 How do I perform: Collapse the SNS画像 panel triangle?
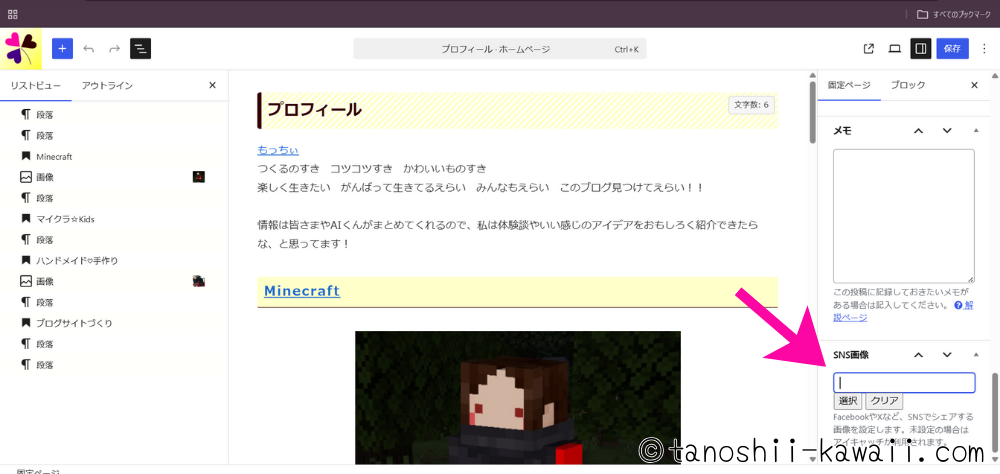pyautogui.click(x=976, y=355)
